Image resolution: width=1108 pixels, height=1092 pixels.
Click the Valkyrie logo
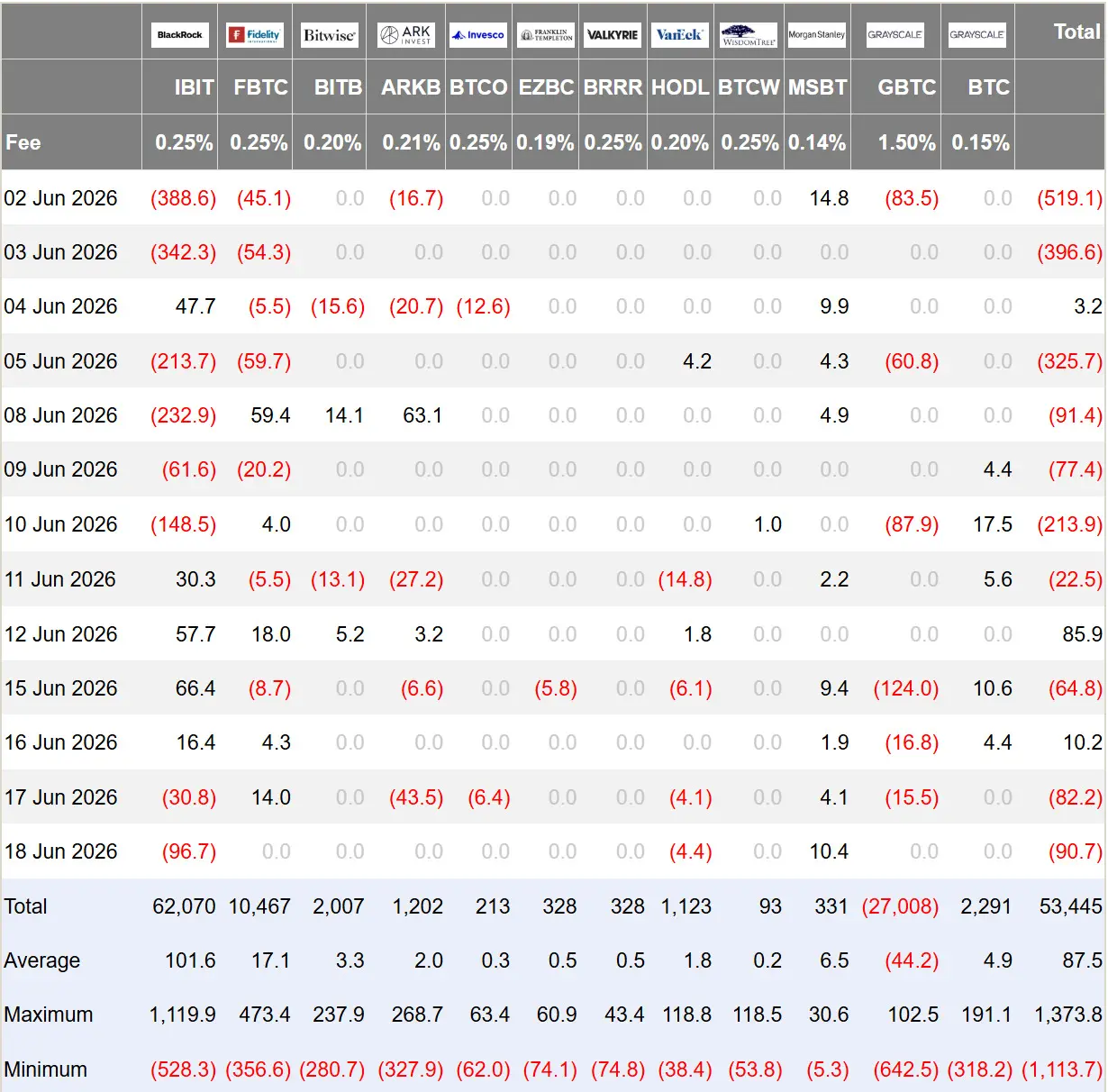point(613,35)
